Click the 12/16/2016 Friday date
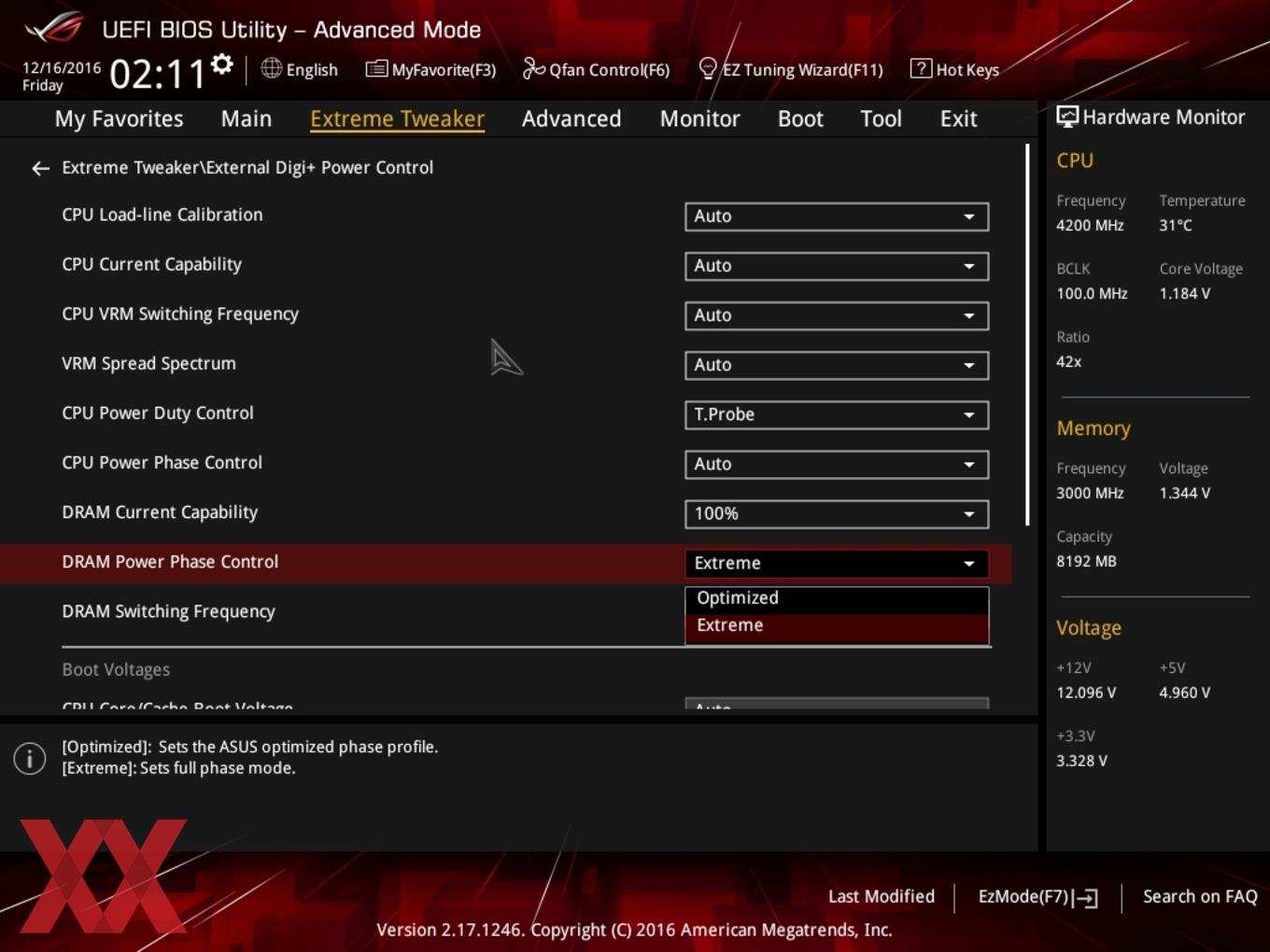Image resolution: width=1270 pixels, height=952 pixels. coord(62,77)
